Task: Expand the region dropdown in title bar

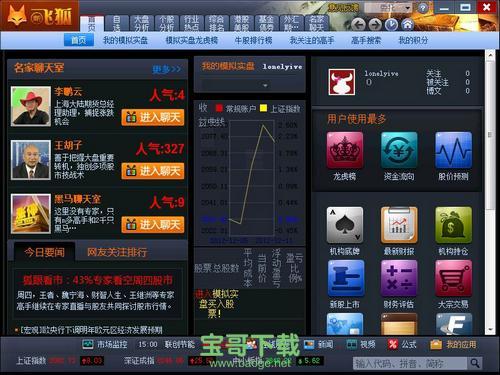Action: 388,7
